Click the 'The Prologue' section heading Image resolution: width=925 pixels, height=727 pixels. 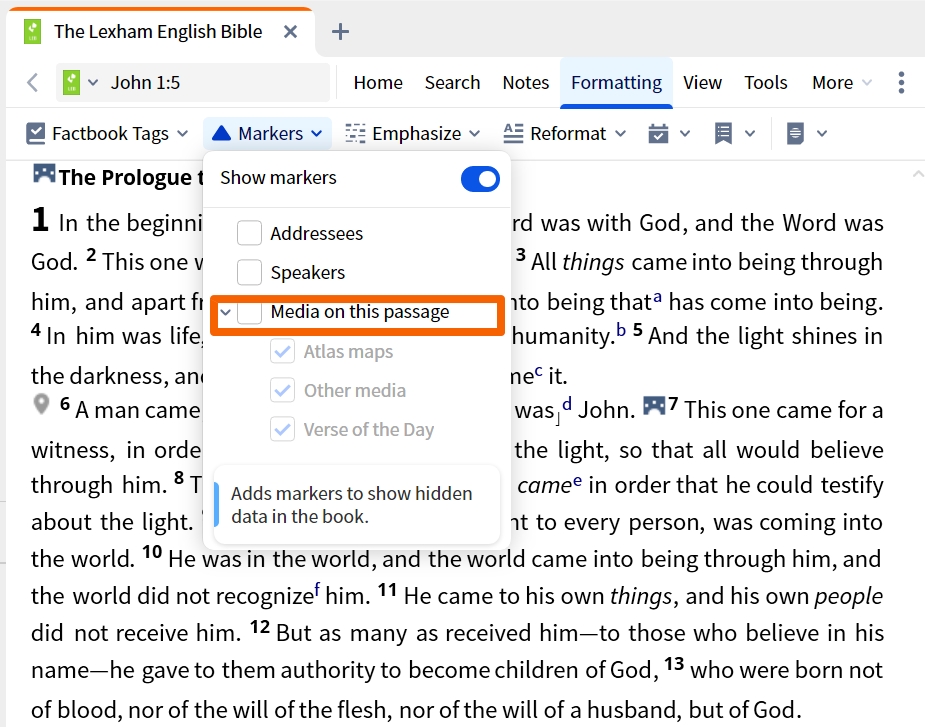click(131, 177)
